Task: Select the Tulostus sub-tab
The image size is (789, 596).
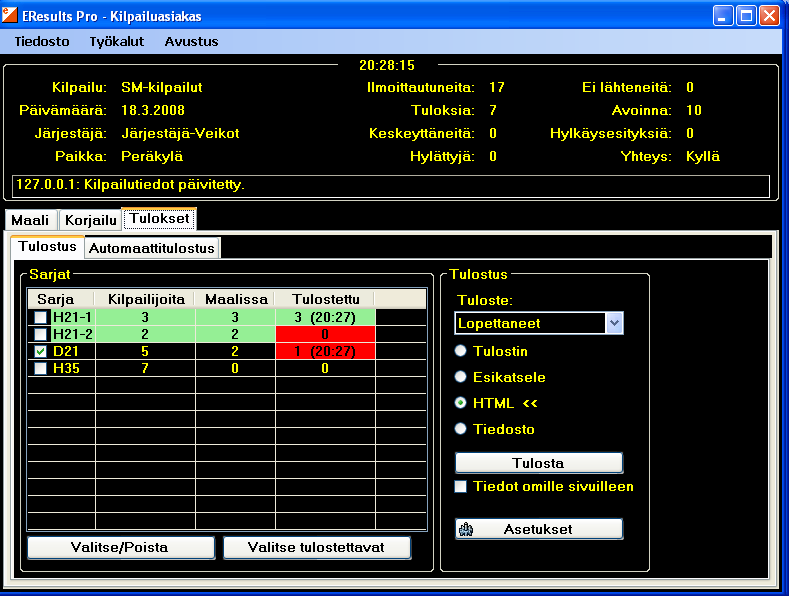Action: [47, 246]
